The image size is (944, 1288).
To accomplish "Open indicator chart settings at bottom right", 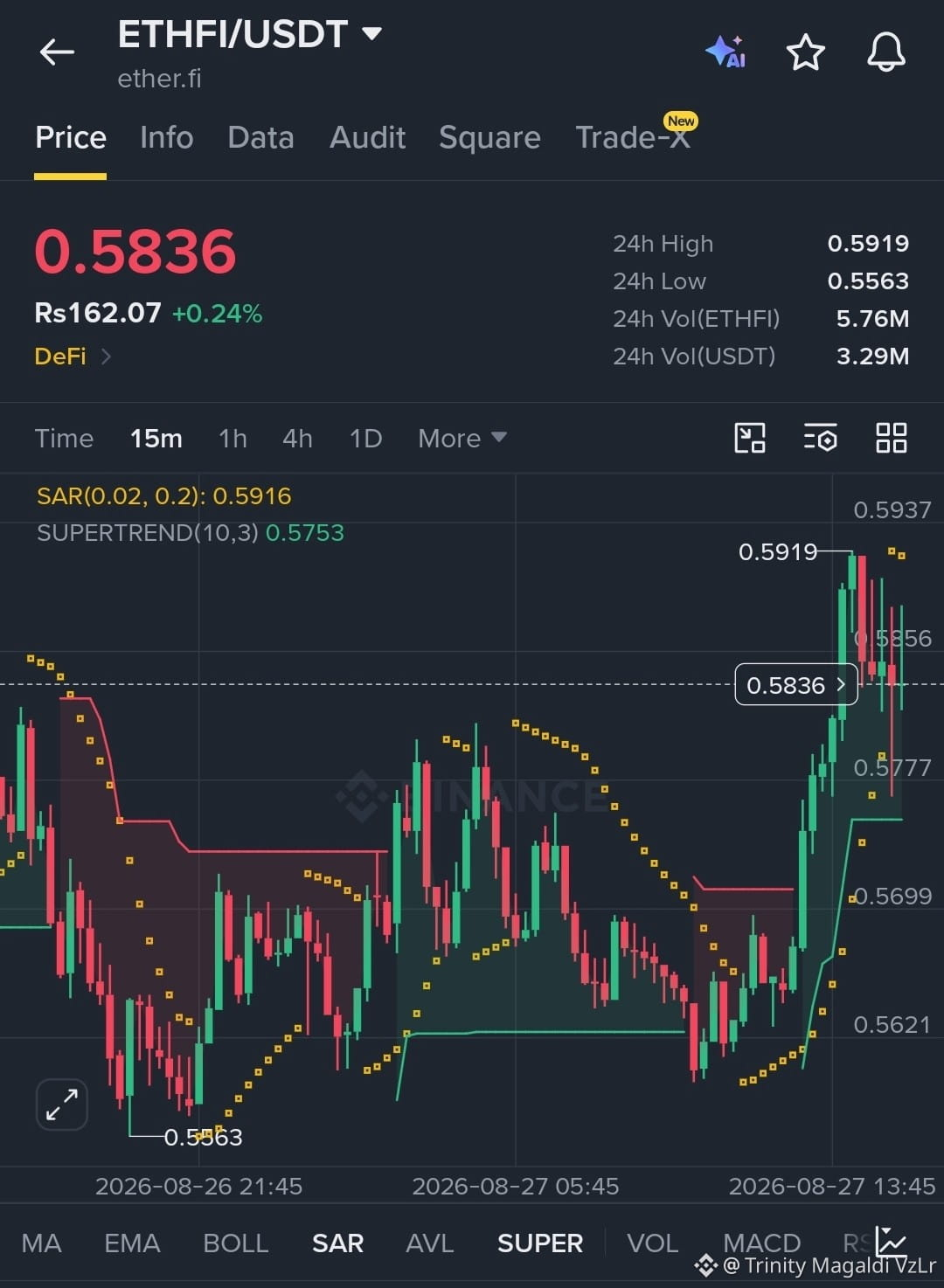I will tap(892, 1241).
